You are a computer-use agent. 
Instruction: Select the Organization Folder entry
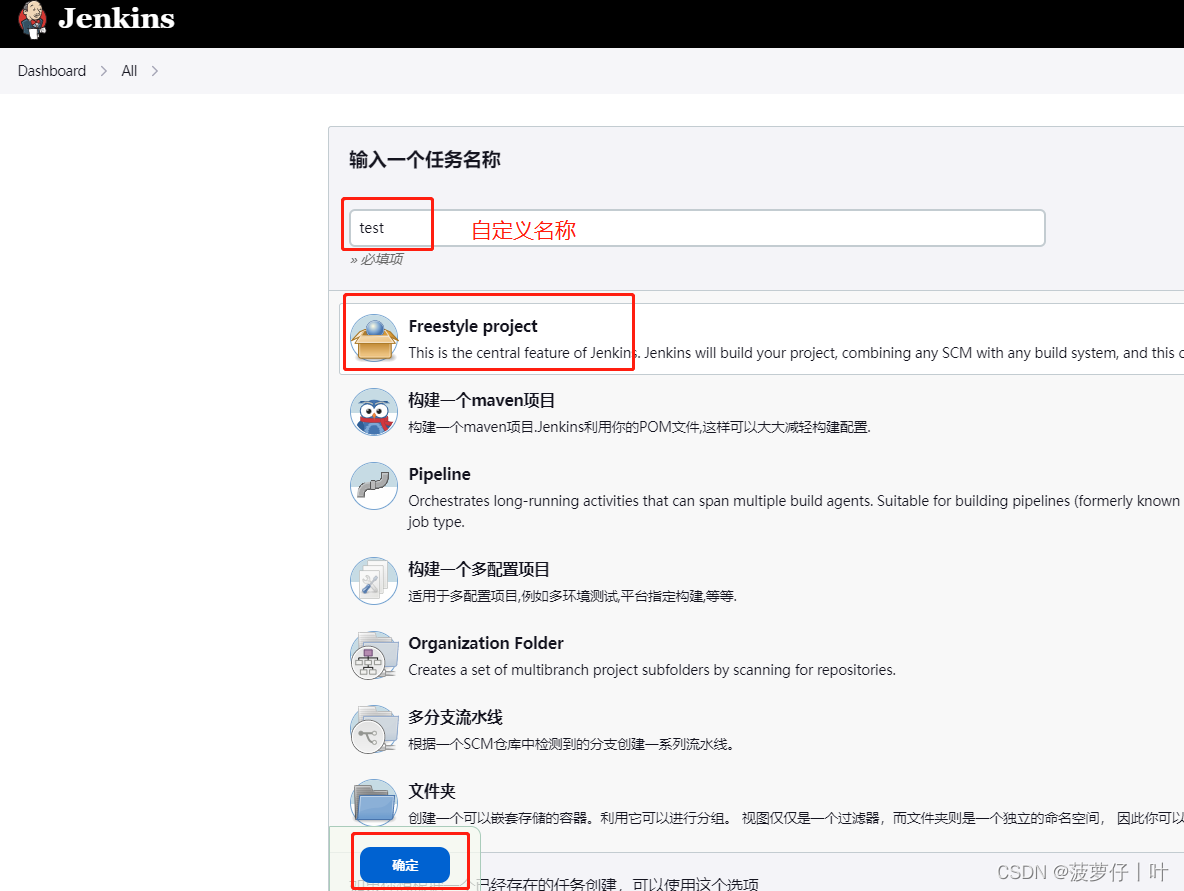(x=486, y=643)
